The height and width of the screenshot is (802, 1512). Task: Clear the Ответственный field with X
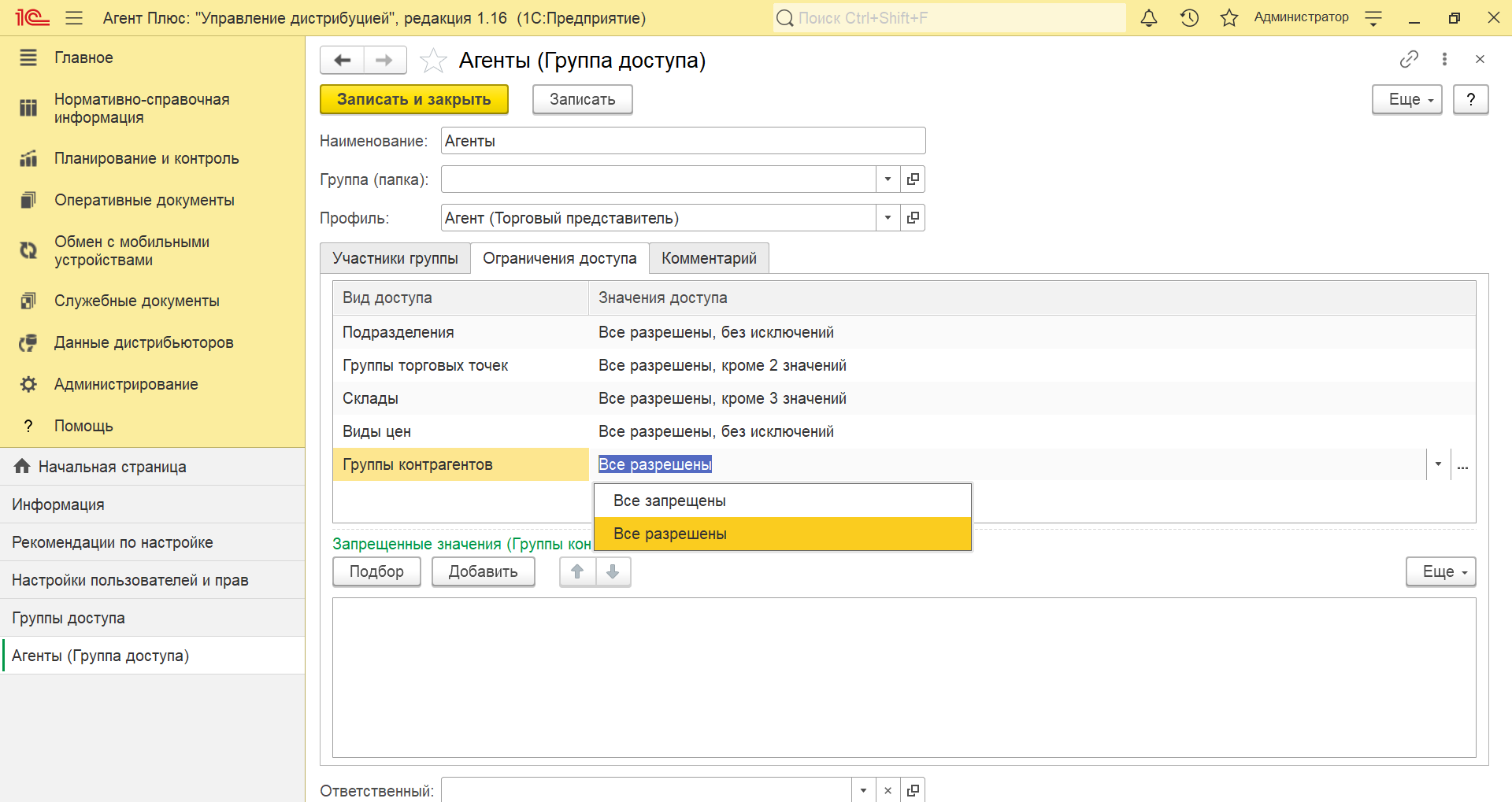tap(888, 790)
